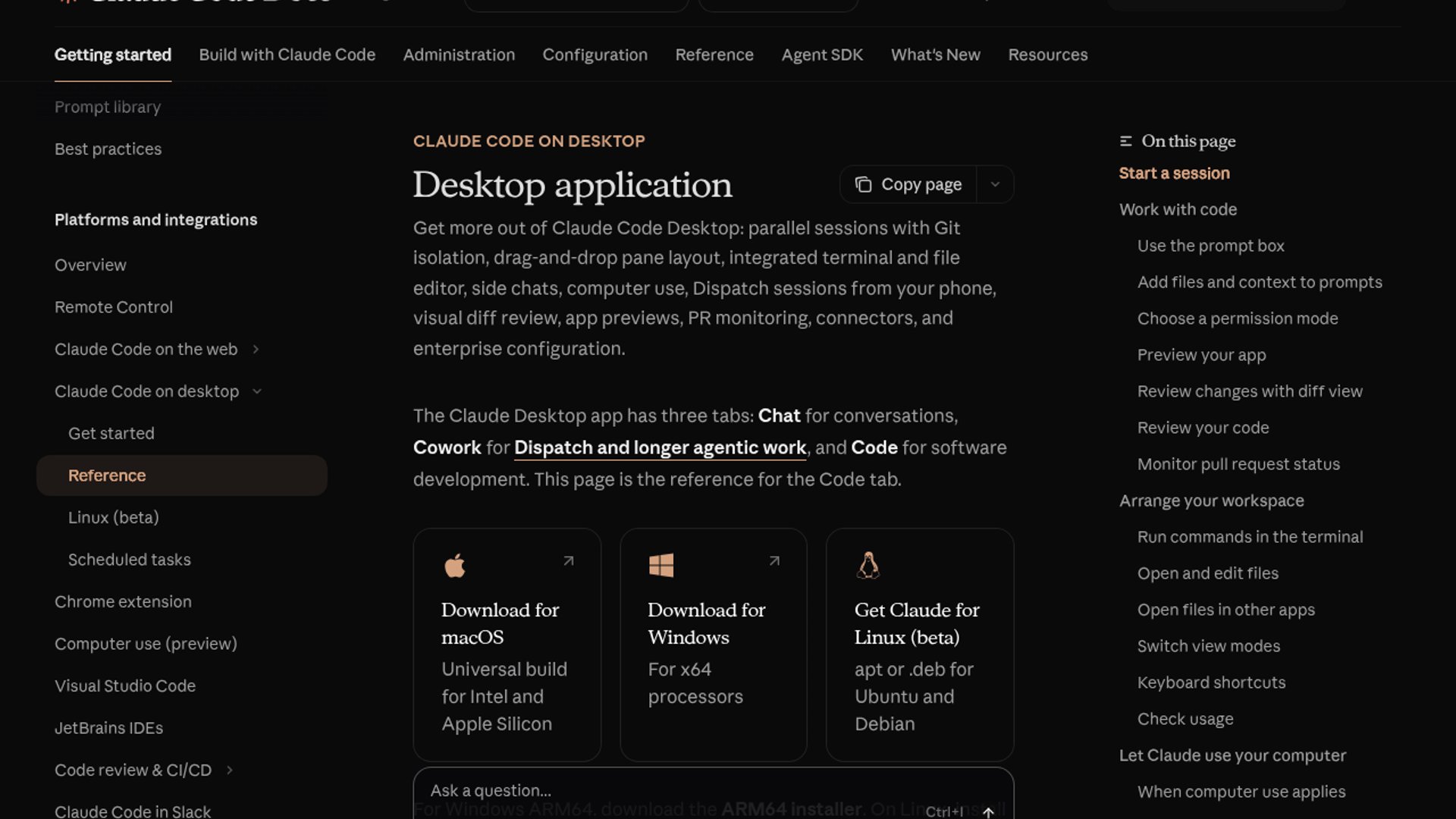This screenshot has height=819, width=1456.
Task: Open Download for Windows card
Action: click(714, 645)
